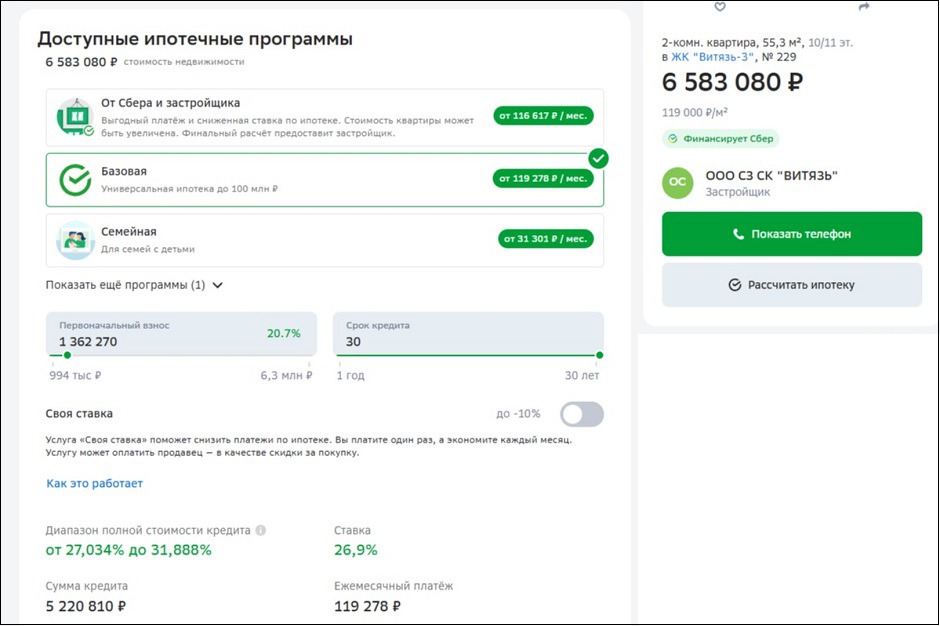Click the Sber and developer program icon

pyautogui.click(x=75, y=118)
